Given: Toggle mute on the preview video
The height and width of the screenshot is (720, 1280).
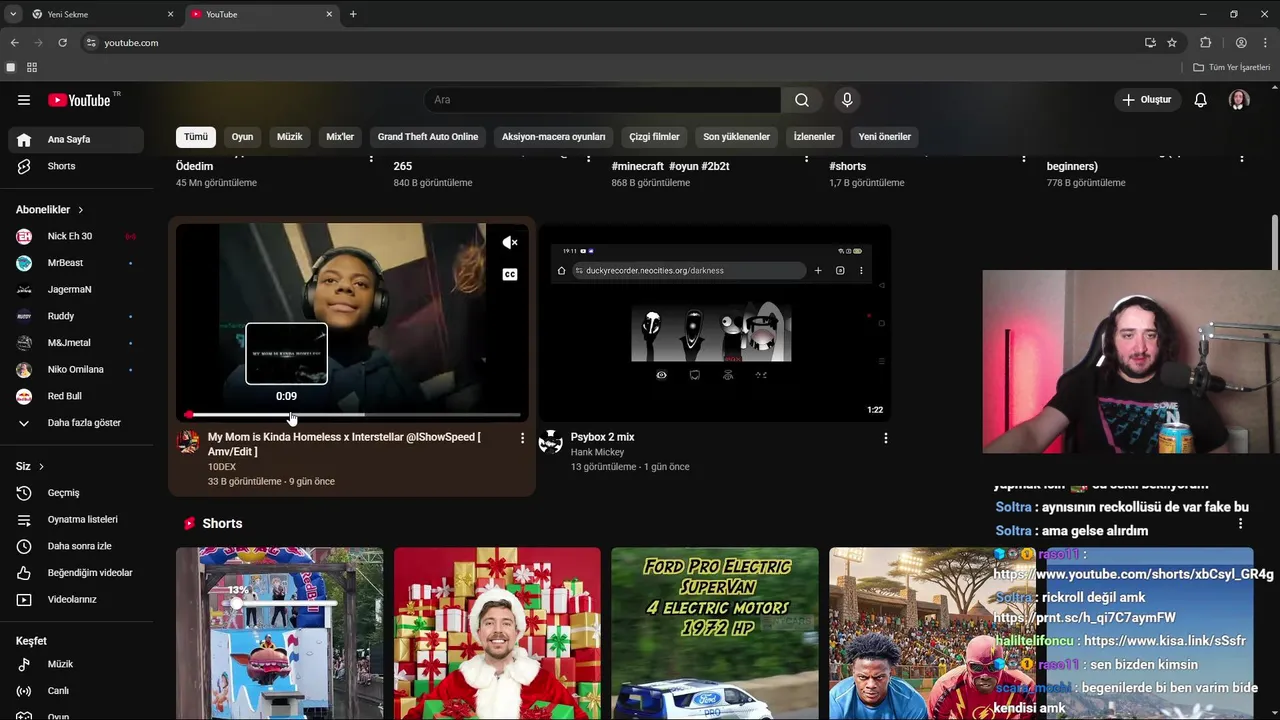Looking at the screenshot, I should tap(510, 243).
